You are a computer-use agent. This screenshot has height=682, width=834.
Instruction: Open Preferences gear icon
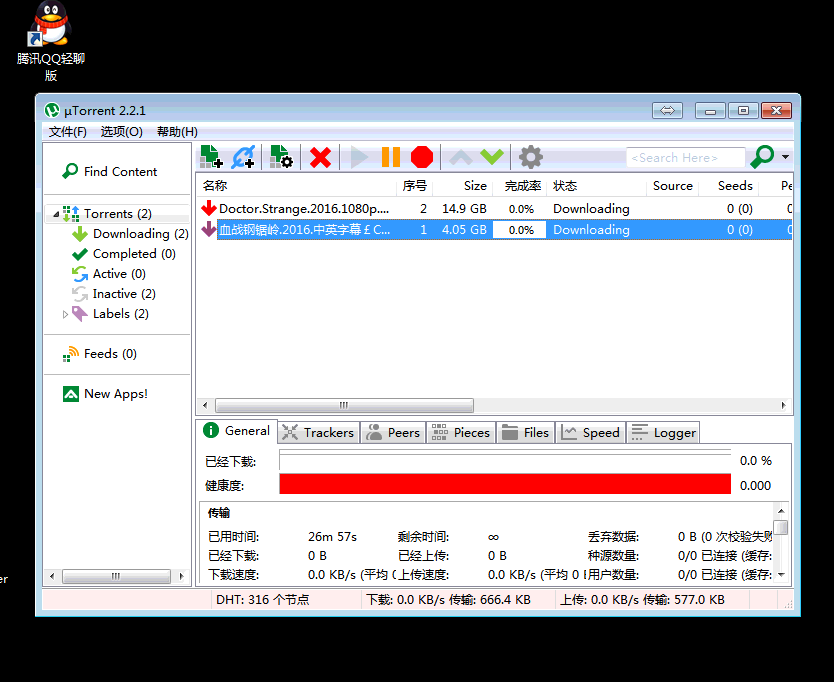tap(531, 157)
